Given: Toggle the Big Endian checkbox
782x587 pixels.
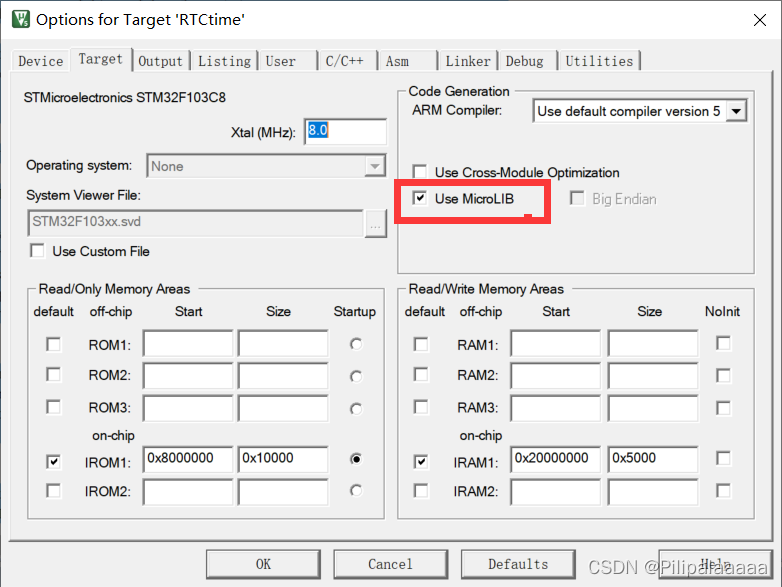Looking at the screenshot, I should click(577, 198).
